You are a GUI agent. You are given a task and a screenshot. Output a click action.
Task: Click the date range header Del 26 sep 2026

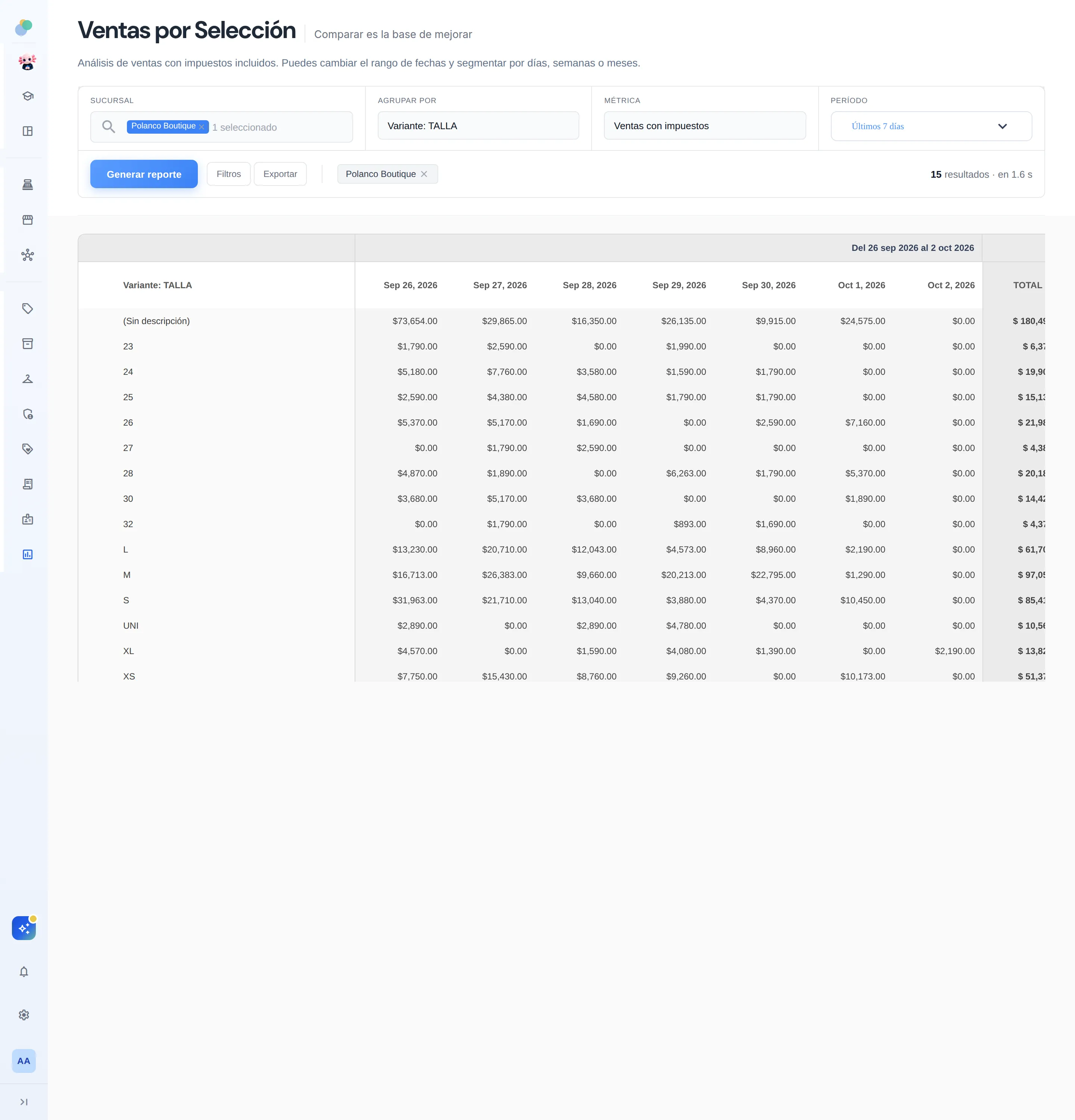pos(912,248)
